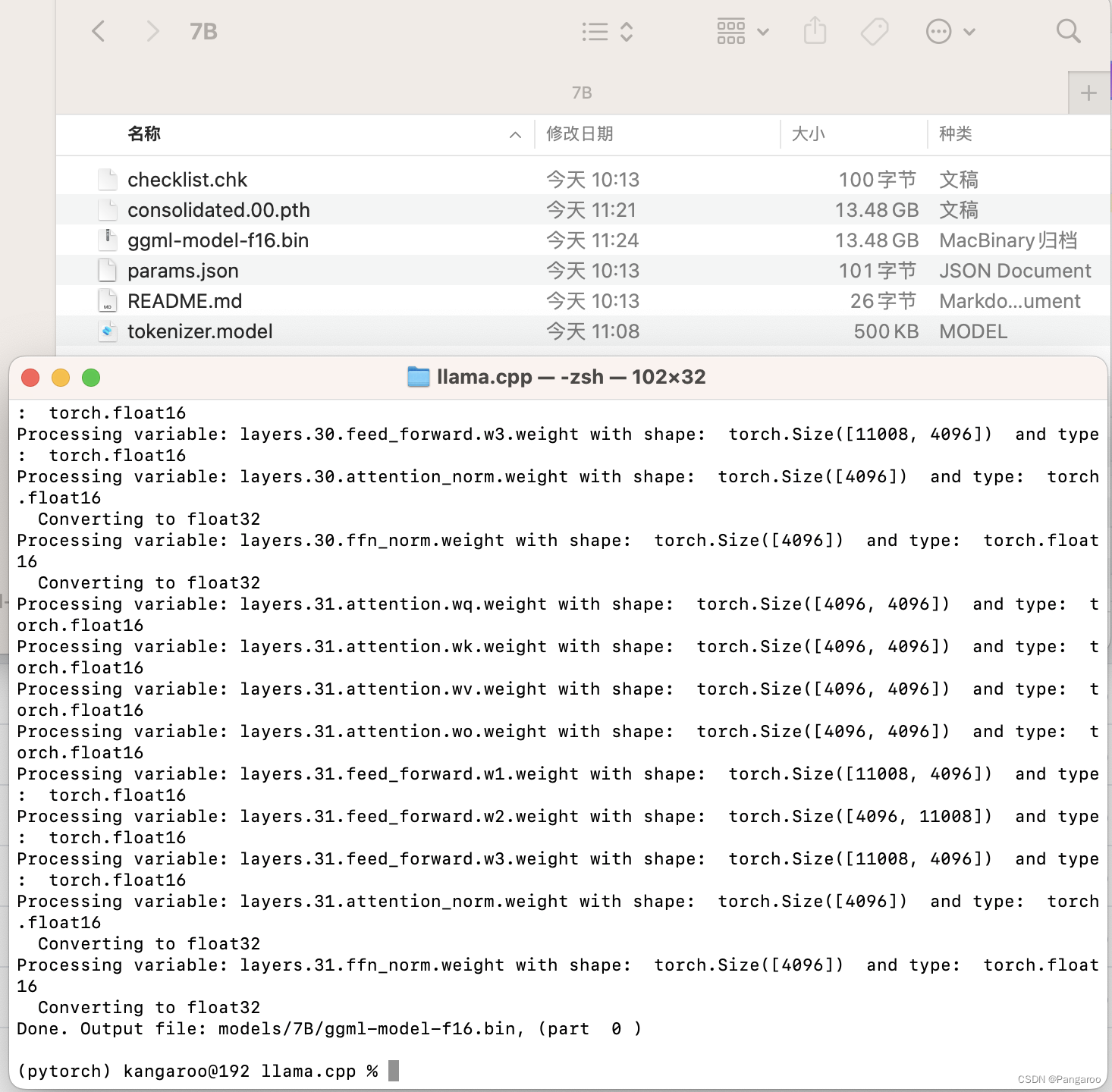The image size is (1112, 1092).
Task: Go back in Finder with the back arrow
Action: (99, 31)
